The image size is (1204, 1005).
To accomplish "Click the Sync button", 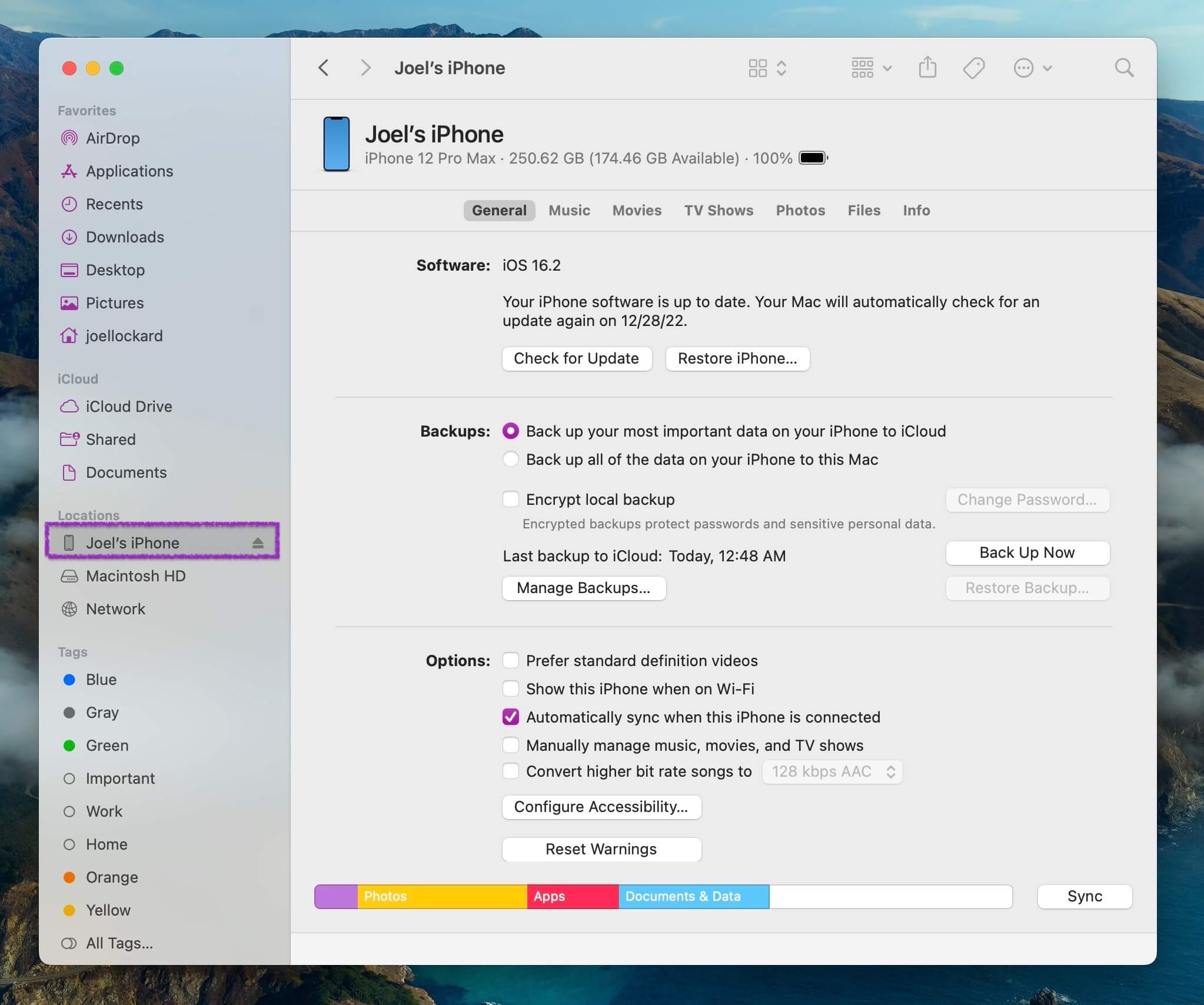I will pos(1085,897).
